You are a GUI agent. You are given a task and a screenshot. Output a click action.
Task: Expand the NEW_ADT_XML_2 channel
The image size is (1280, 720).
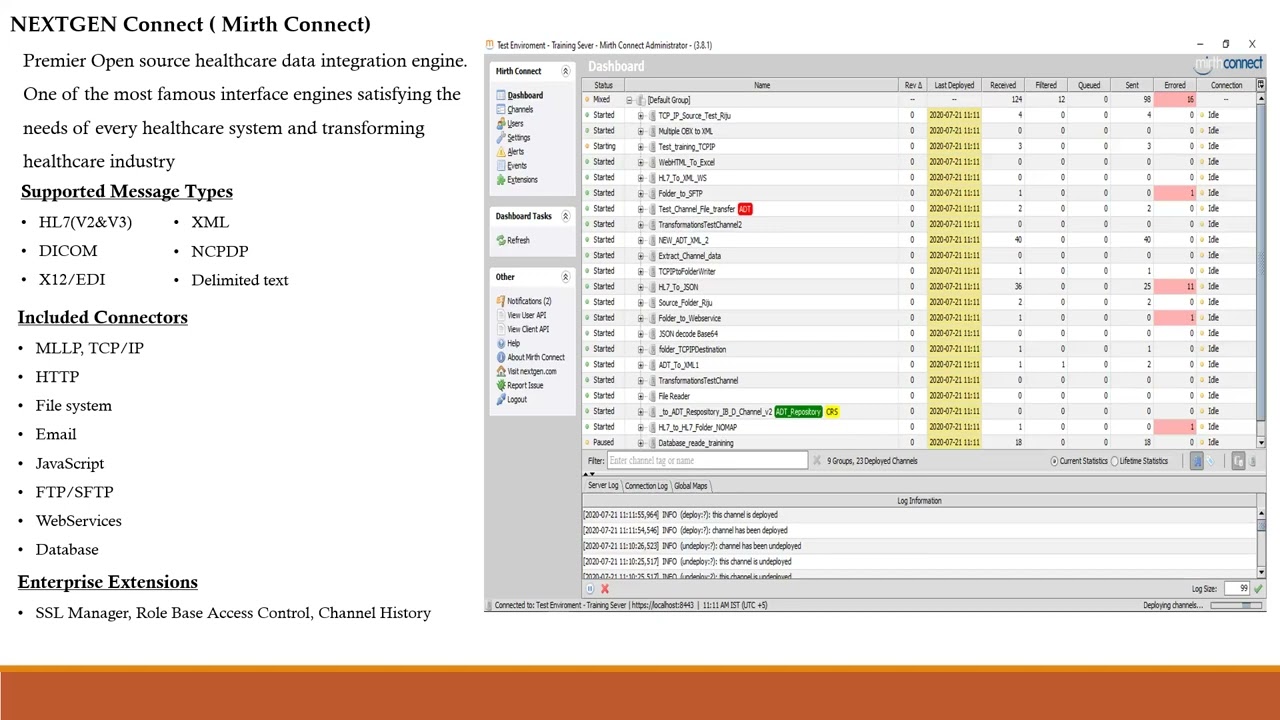pyautogui.click(x=640, y=240)
